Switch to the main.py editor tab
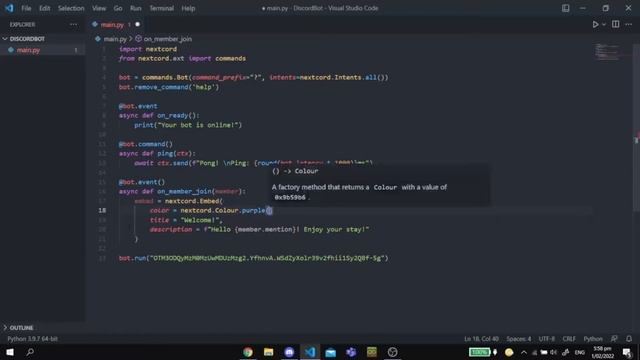 coord(112,24)
